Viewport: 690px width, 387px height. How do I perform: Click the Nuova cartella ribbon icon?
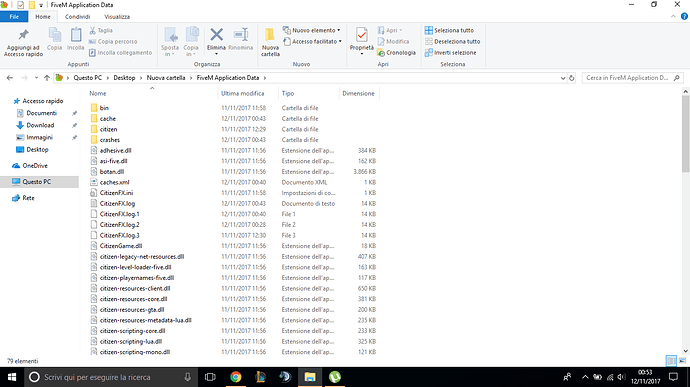[270, 34]
